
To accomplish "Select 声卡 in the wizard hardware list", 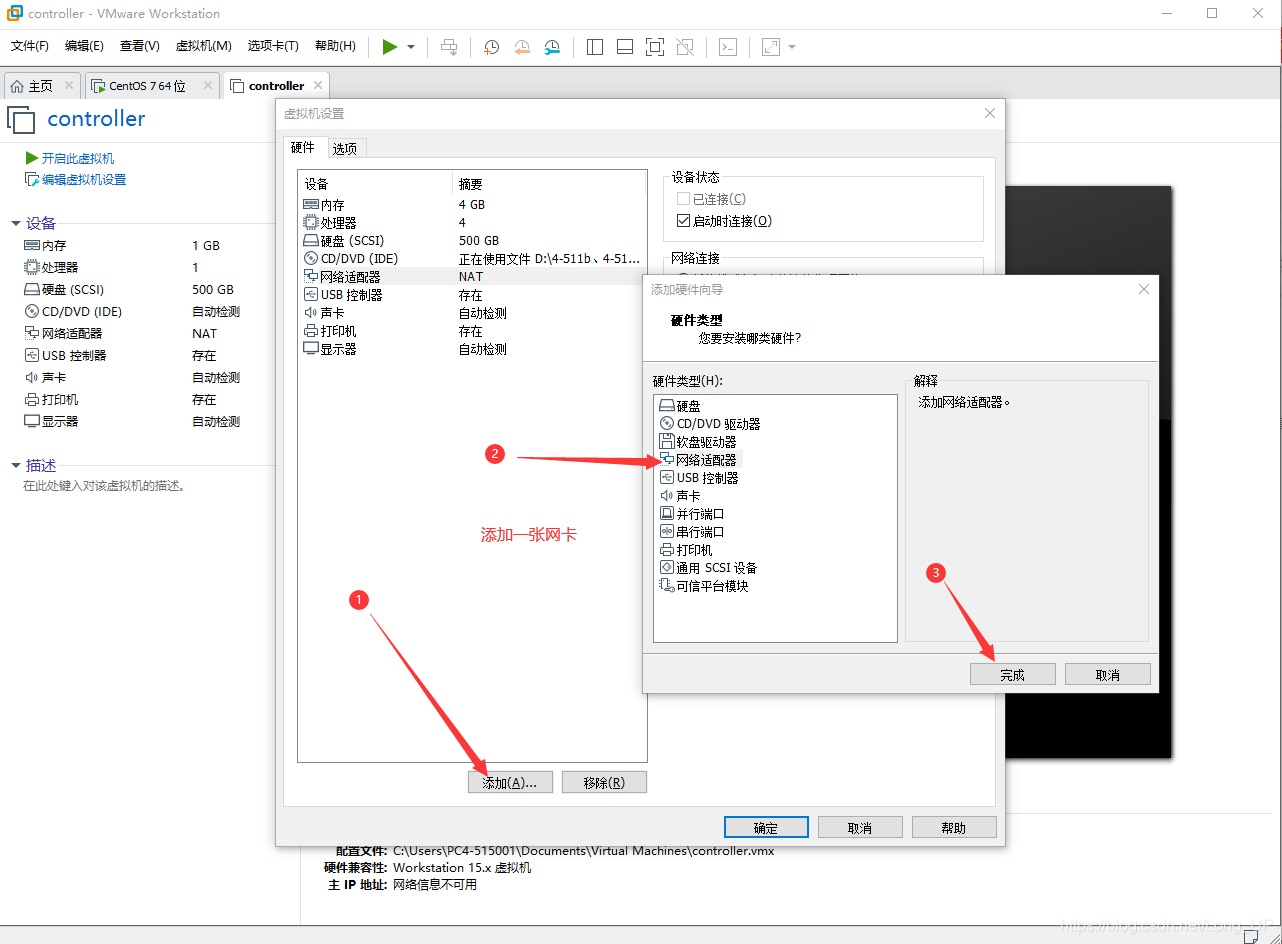I will tap(680, 496).
